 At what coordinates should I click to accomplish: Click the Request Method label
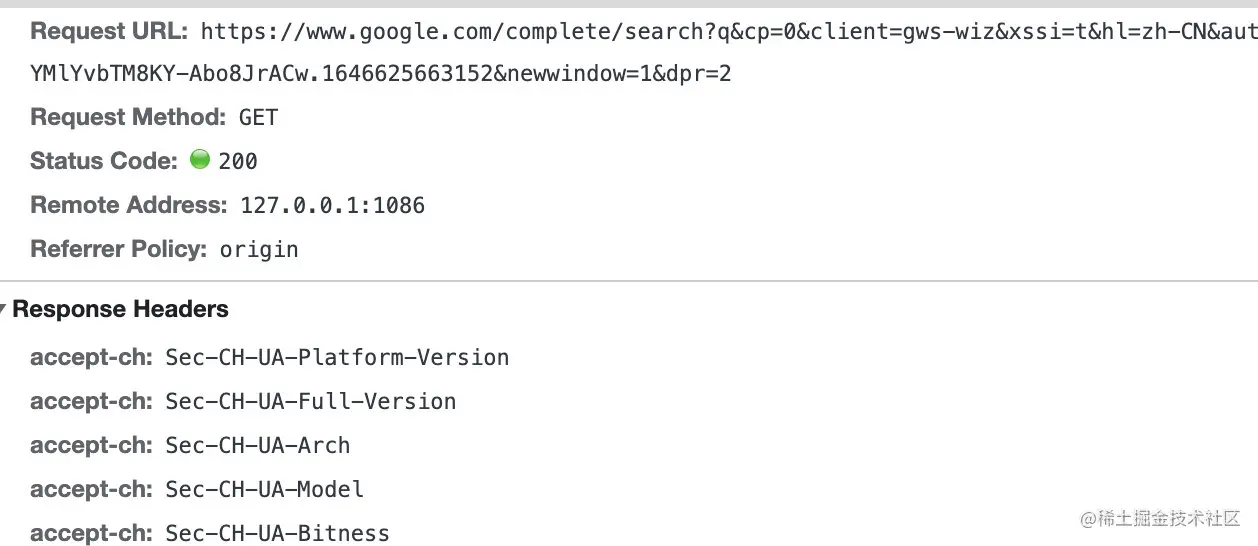129,117
